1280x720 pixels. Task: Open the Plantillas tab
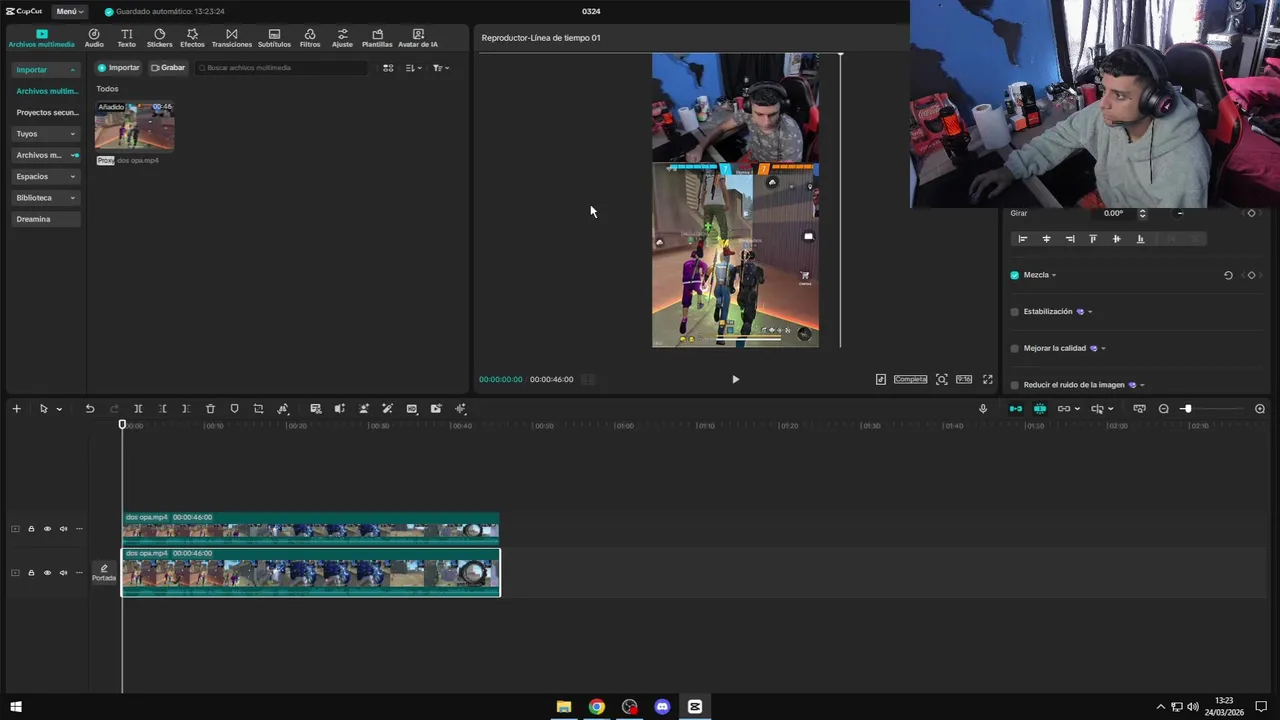tap(377, 38)
